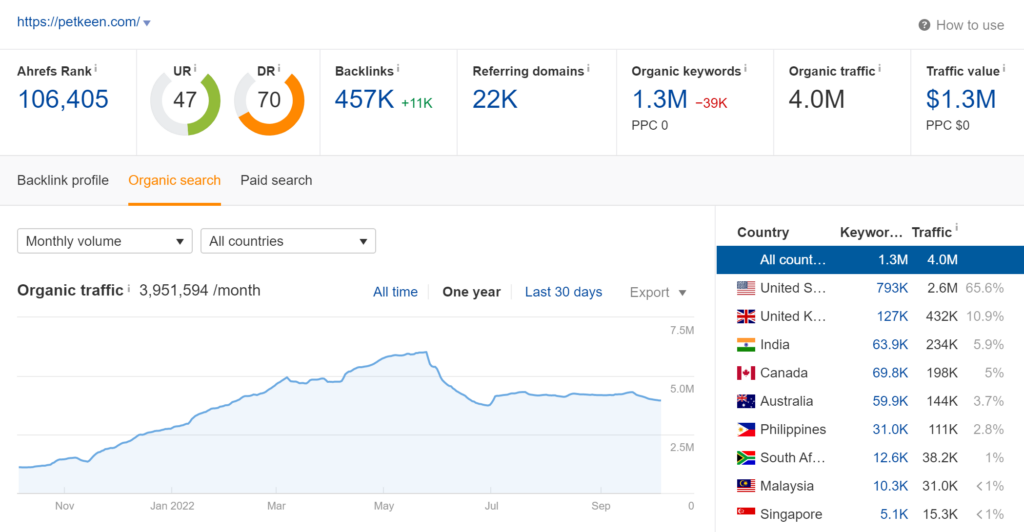
Task: Select the One year range
Action: (472, 292)
